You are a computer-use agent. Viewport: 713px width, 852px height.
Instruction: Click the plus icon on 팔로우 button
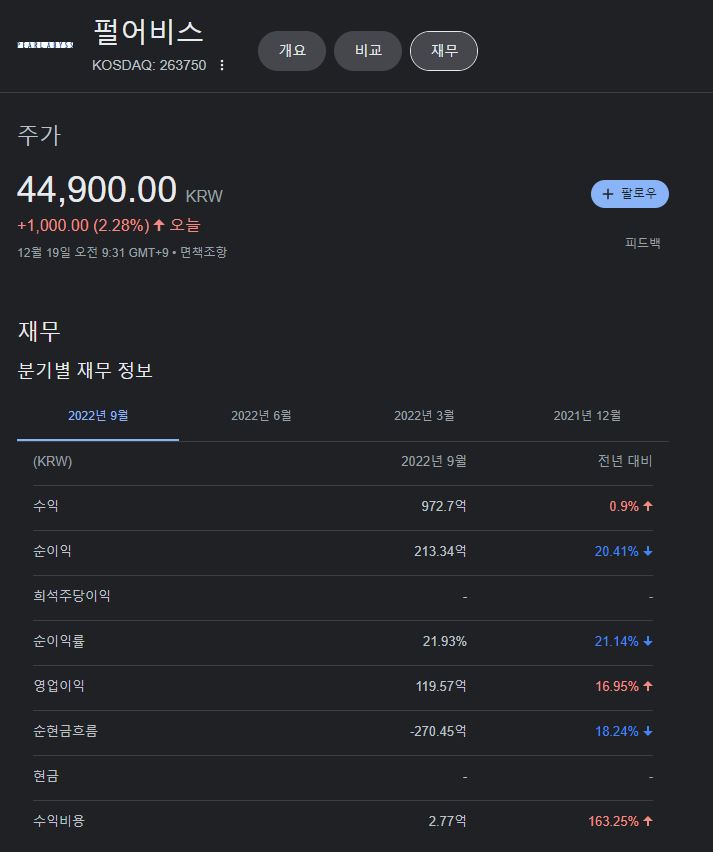tap(607, 194)
